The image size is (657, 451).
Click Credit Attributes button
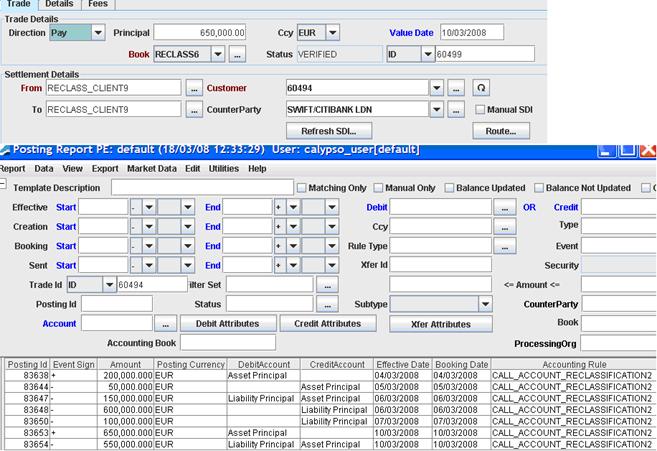(328, 324)
